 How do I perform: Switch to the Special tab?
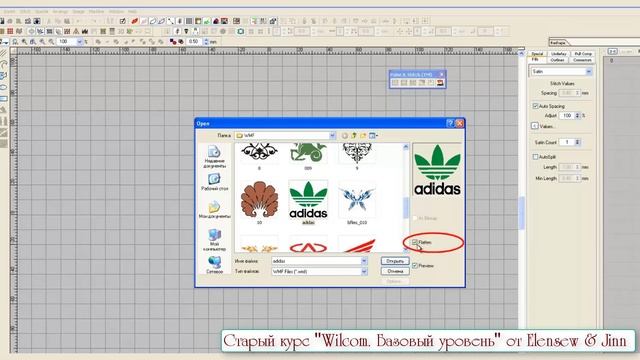537,54
